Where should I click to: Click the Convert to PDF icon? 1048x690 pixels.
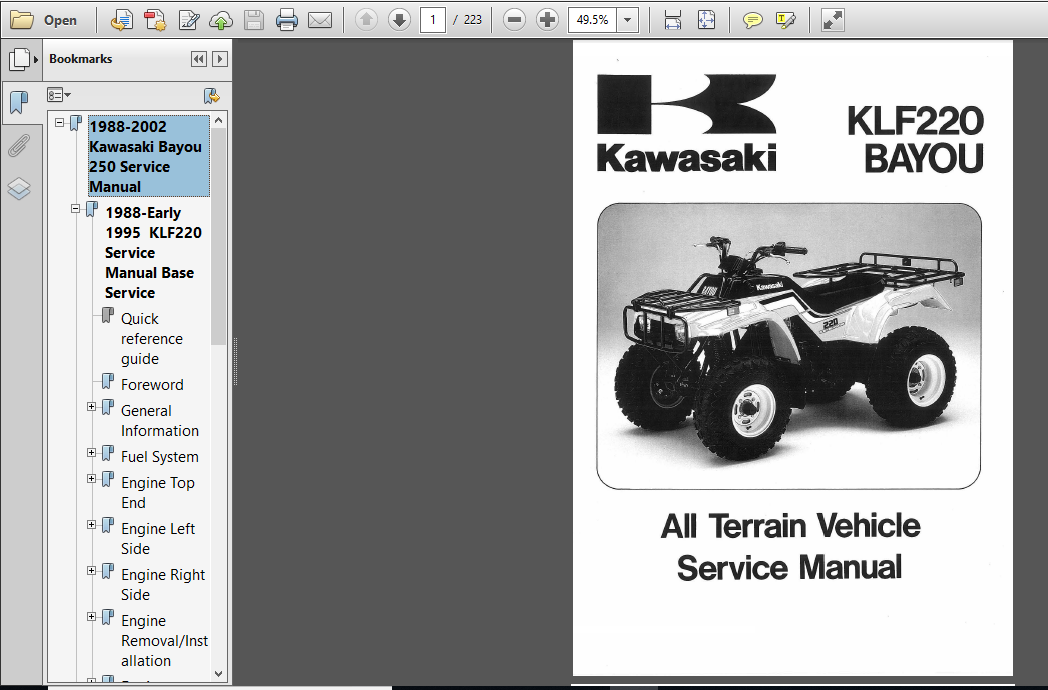point(155,20)
